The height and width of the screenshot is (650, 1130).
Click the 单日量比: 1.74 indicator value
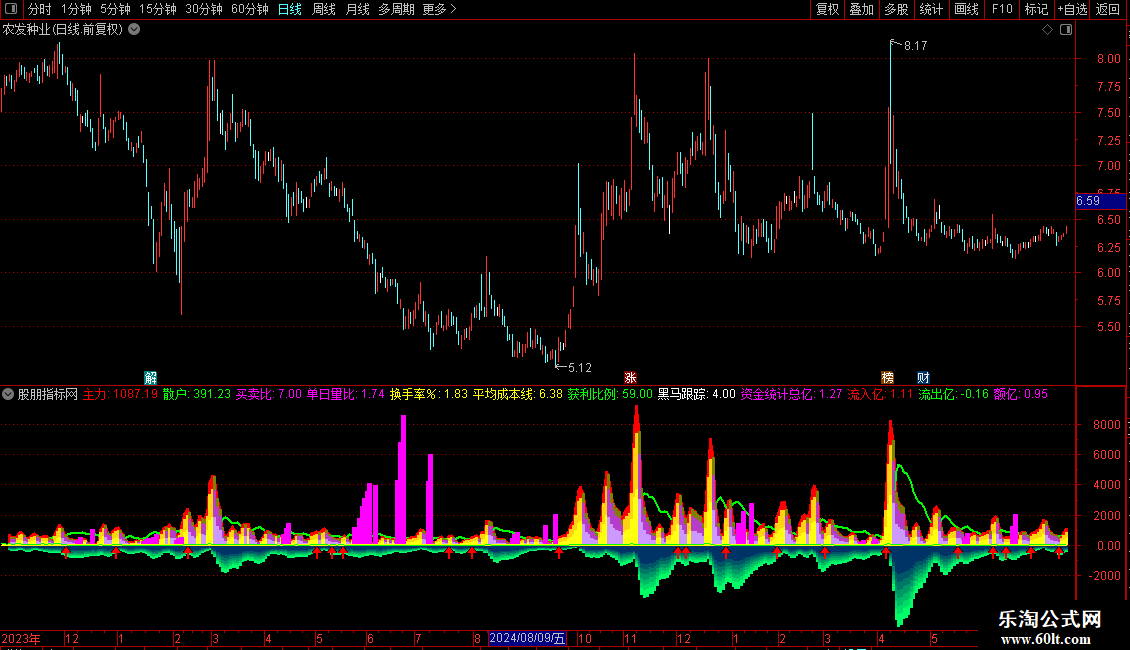[345, 394]
